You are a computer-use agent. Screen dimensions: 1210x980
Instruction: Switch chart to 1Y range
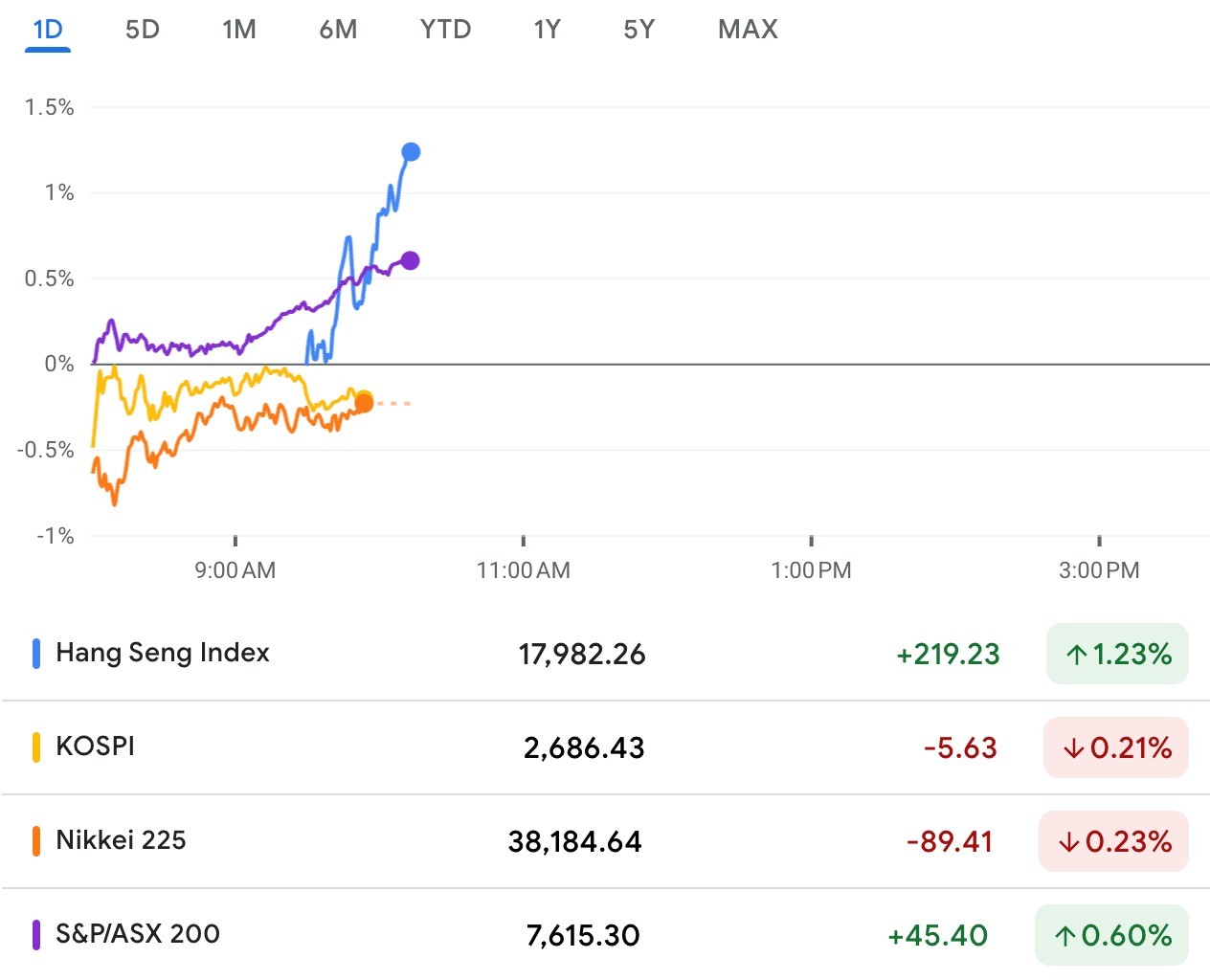pyautogui.click(x=547, y=30)
